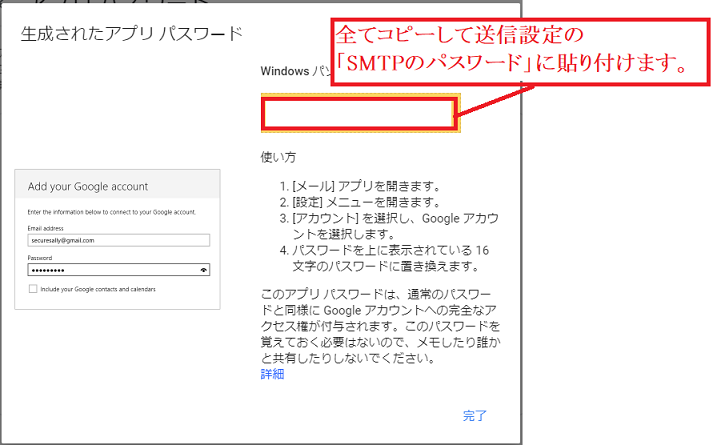The width and height of the screenshot is (717, 445).
Task: Open the 詳細 link
Action: coord(273,374)
